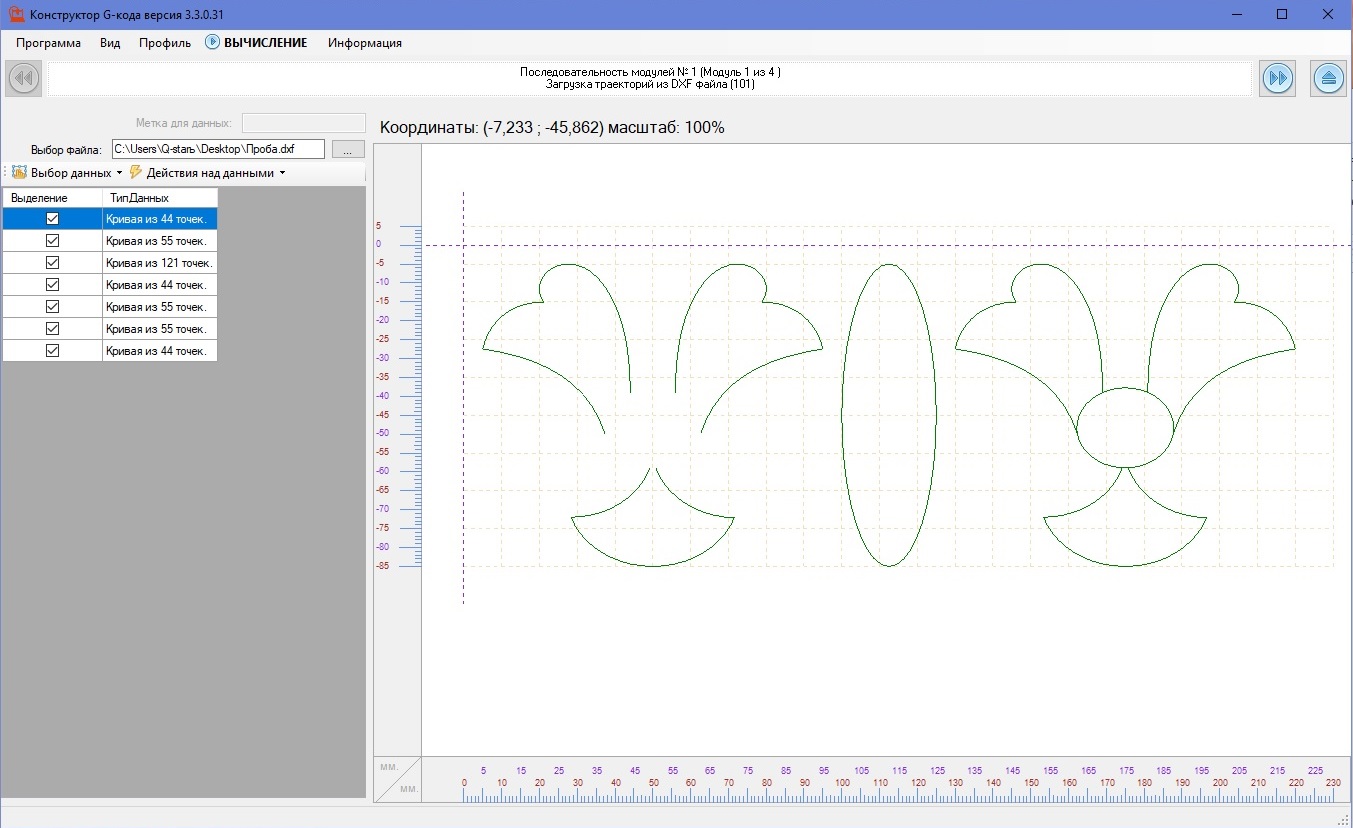Select the highlighted Кривая из 44 точек. cell

coord(160,219)
